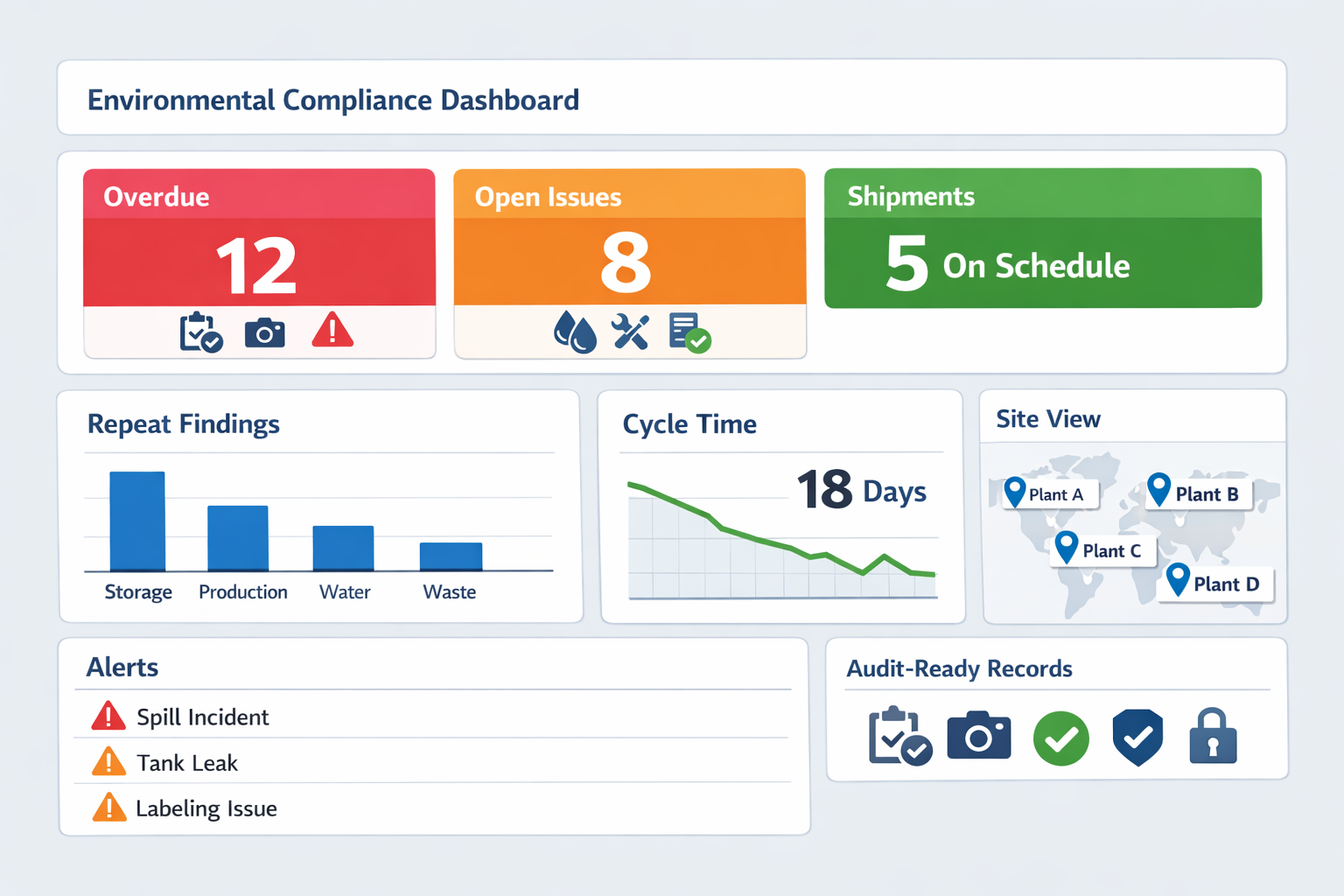Select the Plant D map pin
The height and width of the screenshot is (896, 1344).
(x=1179, y=579)
